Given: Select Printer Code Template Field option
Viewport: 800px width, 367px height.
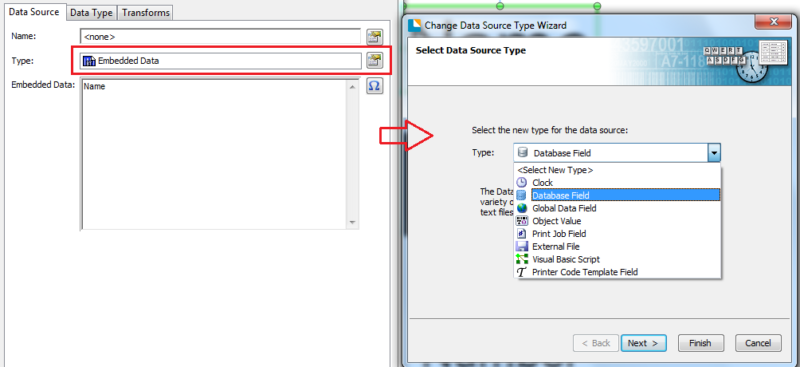Looking at the screenshot, I should [617, 272].
